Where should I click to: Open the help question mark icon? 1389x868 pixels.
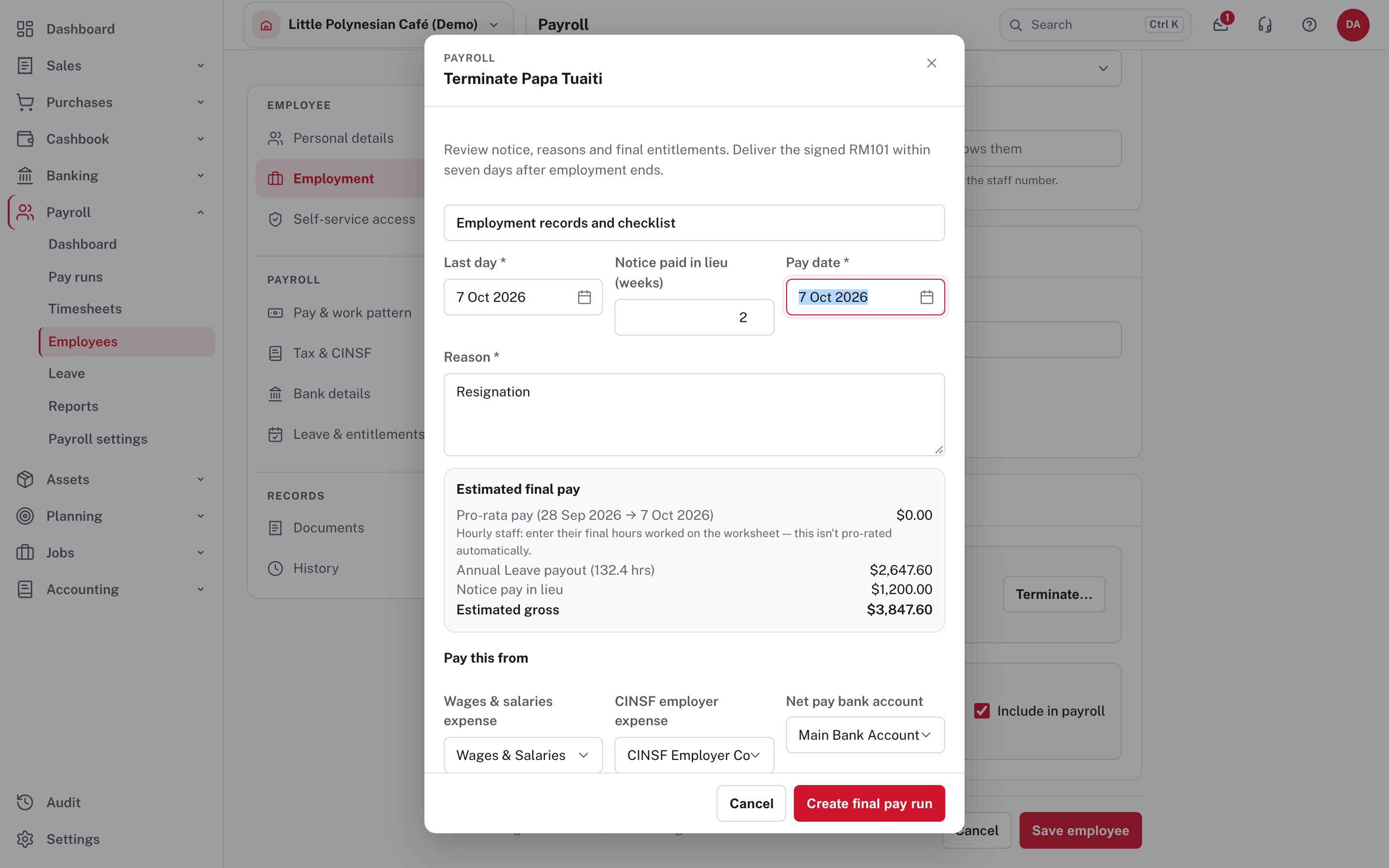[1309, 25]
